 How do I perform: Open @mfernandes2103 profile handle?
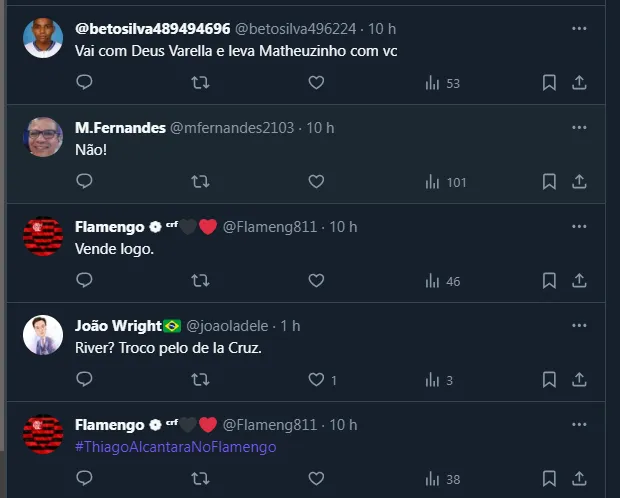click(234, 128)
